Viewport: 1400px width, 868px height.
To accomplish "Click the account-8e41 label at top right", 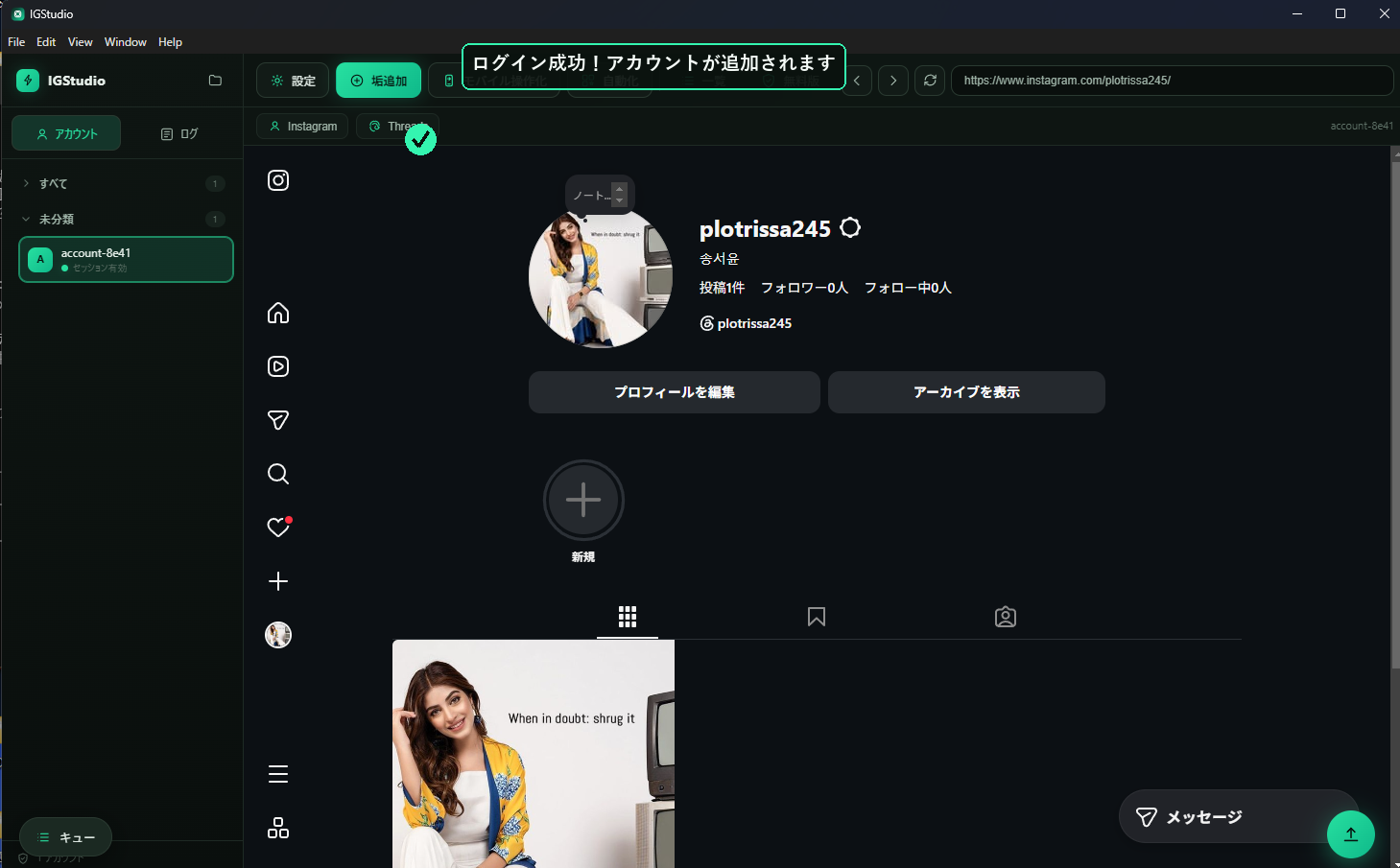I will point(1362,126).
